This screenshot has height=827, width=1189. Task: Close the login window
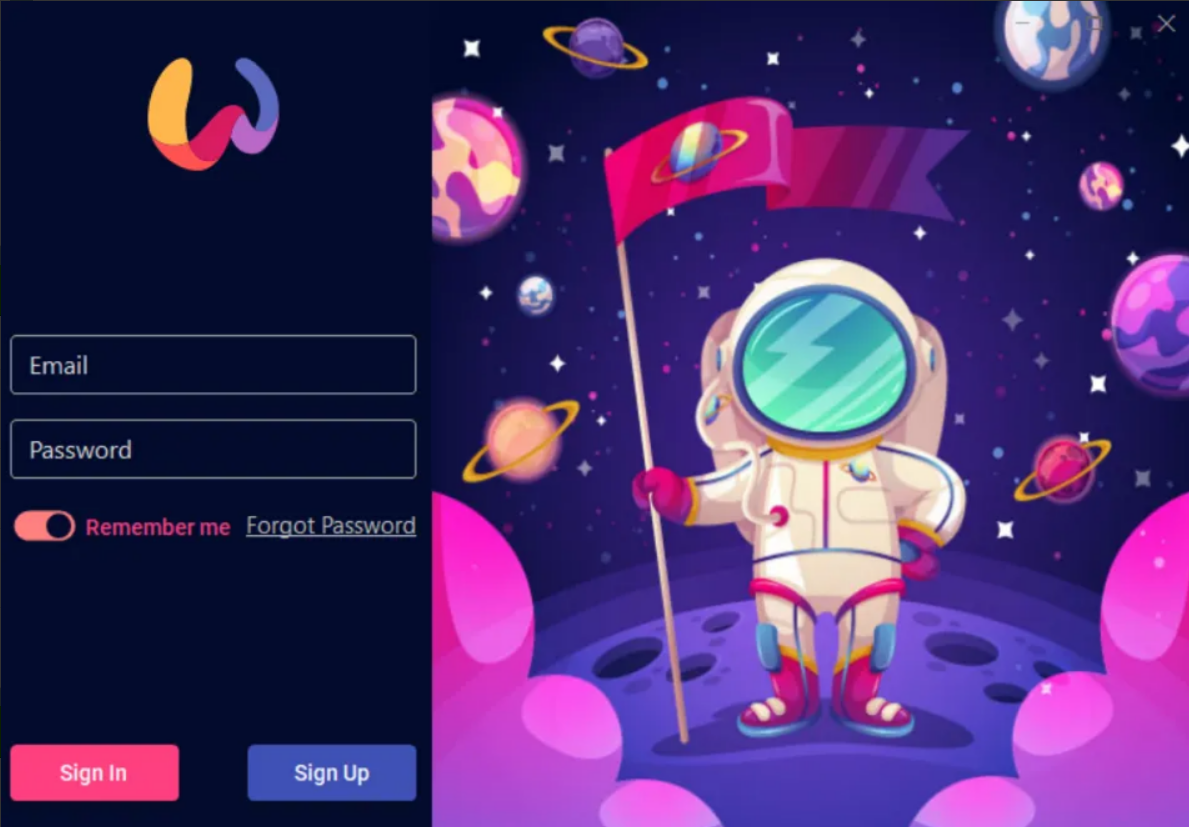coord(1166,23)
